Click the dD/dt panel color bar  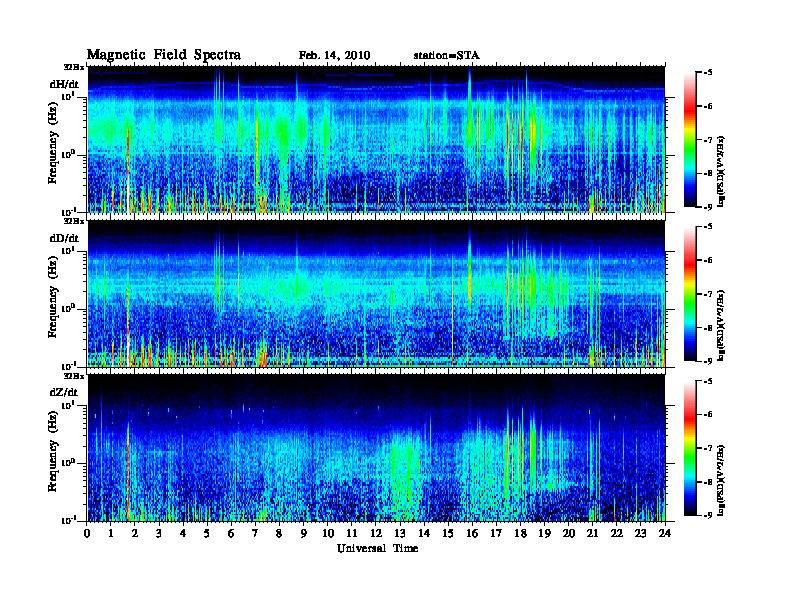pos(690,294)
